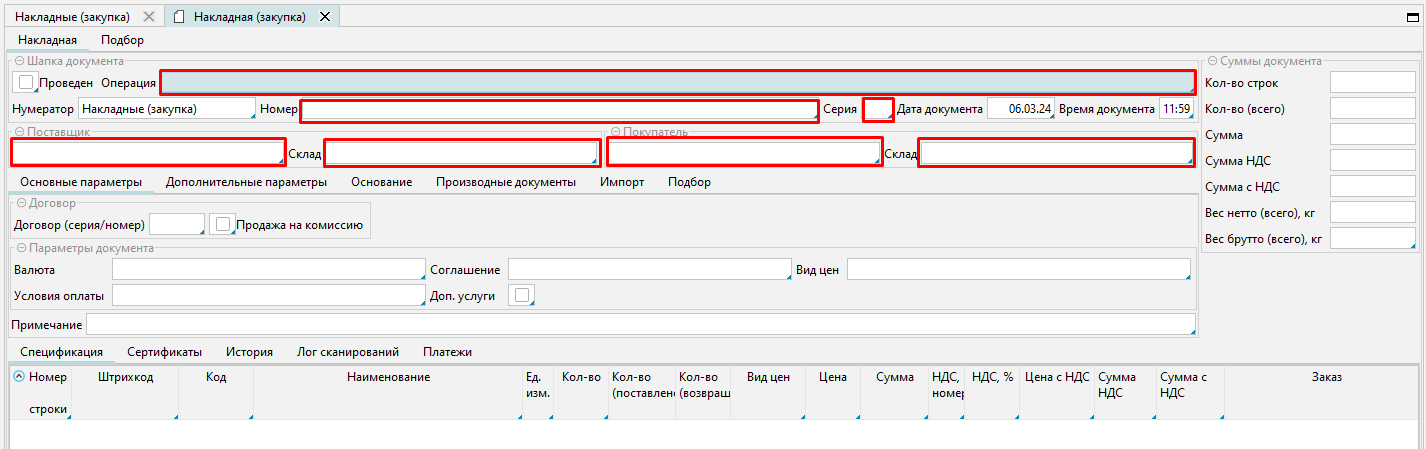The image size is (1426, 449).
Task: Collapse the Суммы документа panel
Action: (x=1212, y=61)
